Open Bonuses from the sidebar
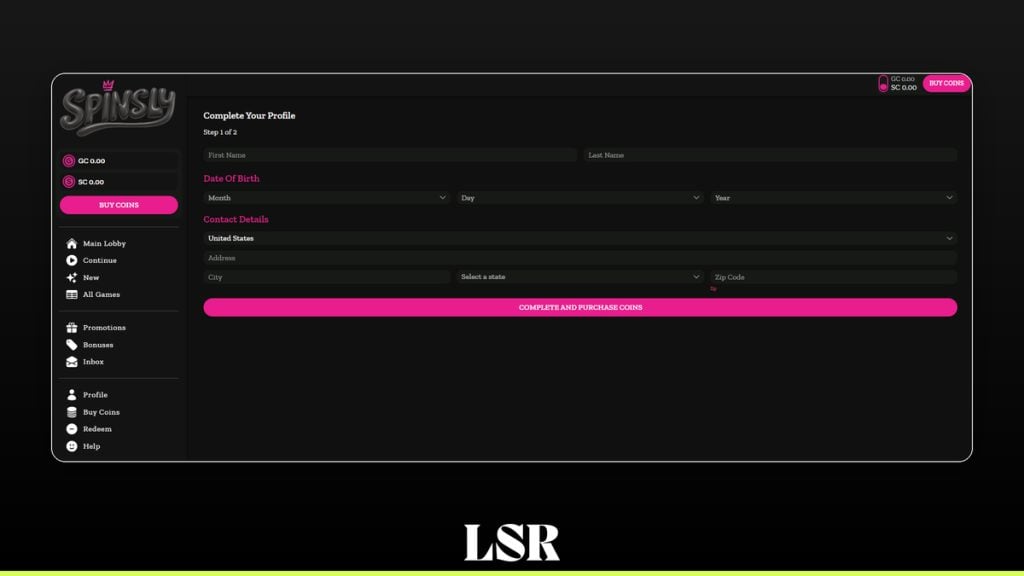 (x=98, y=345)
